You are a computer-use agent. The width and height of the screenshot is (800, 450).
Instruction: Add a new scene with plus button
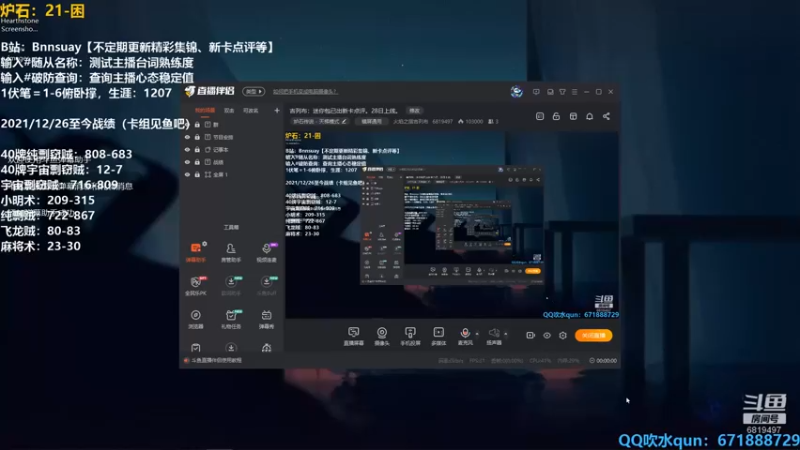(277, 110)
